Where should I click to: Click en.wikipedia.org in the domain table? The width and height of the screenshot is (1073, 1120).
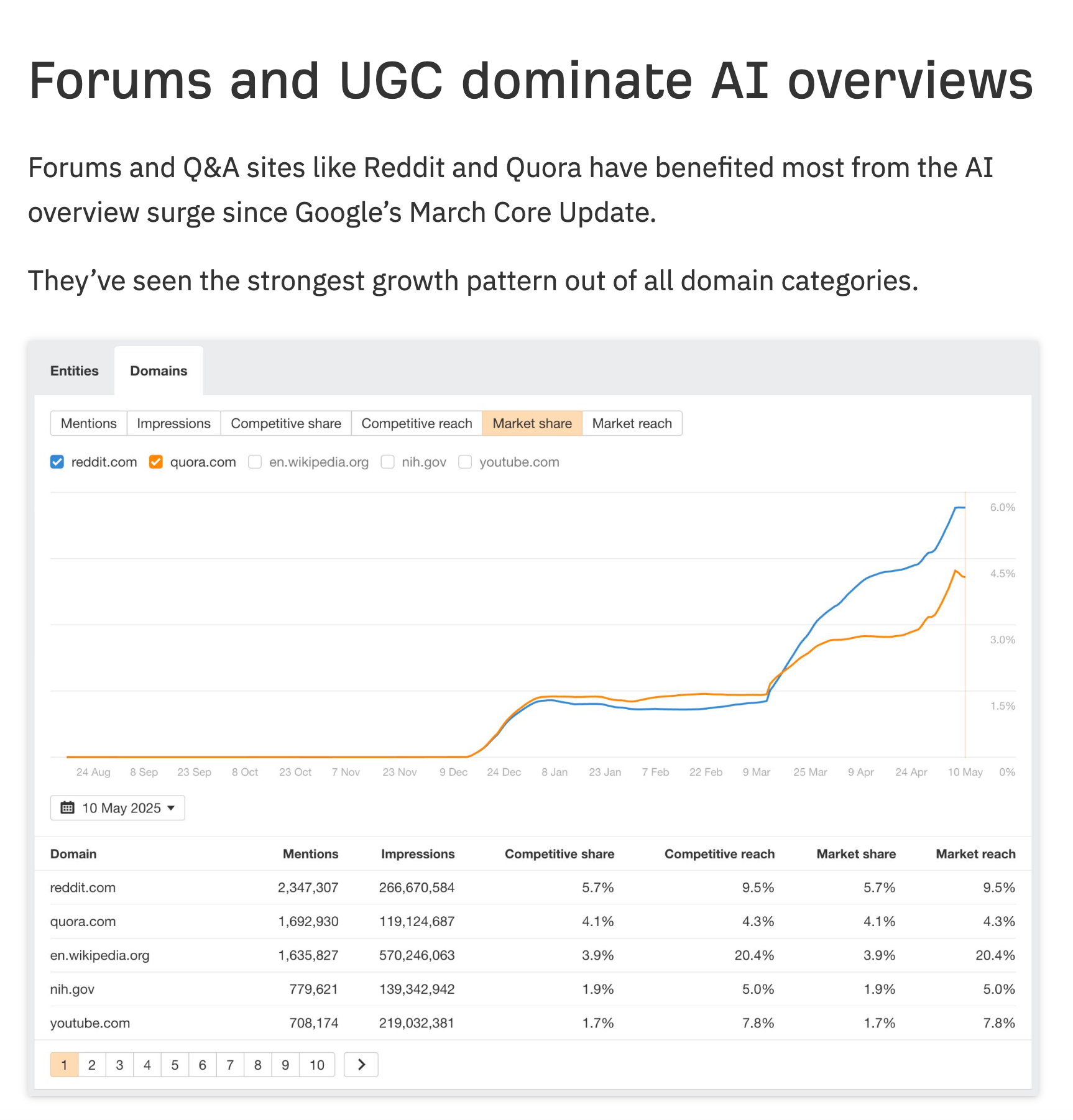[100, 955]
